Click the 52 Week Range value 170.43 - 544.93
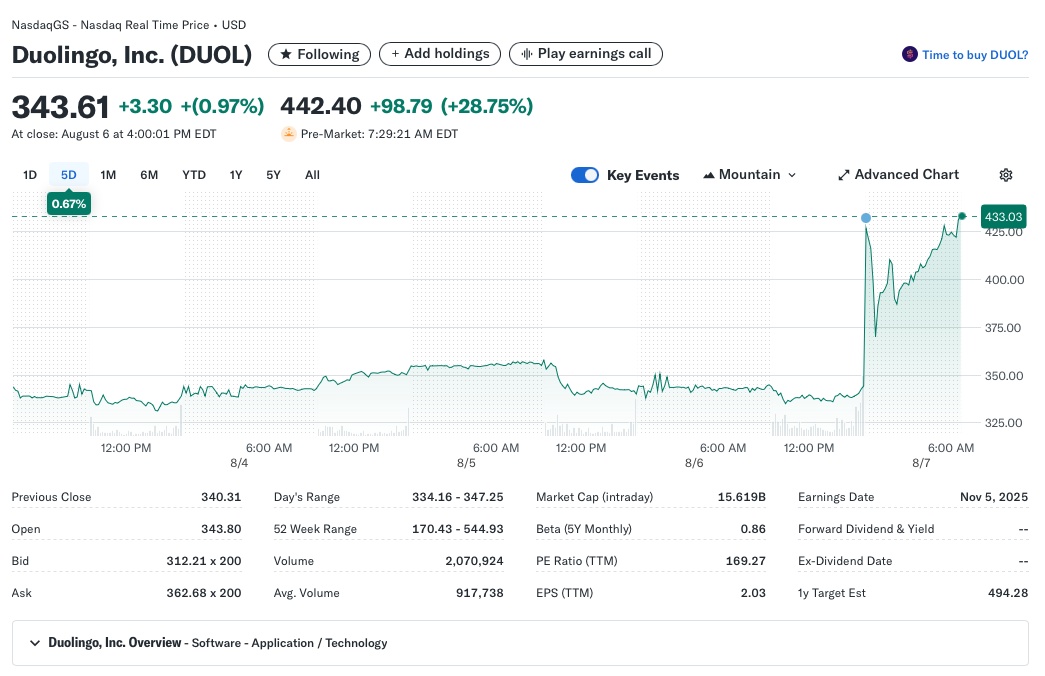This screenshot has height=676, width=1045. click(457, 529)
